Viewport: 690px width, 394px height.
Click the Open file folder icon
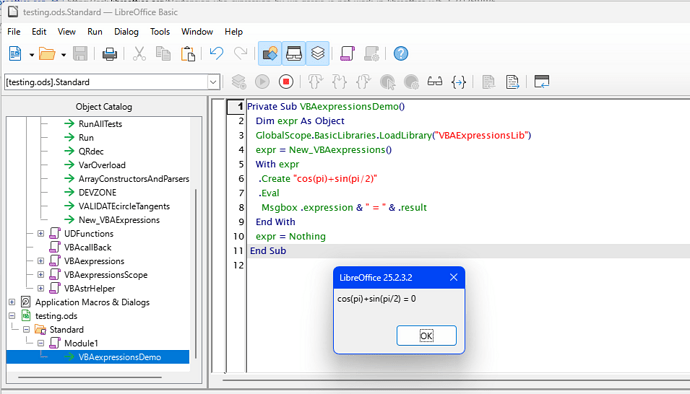47,54
